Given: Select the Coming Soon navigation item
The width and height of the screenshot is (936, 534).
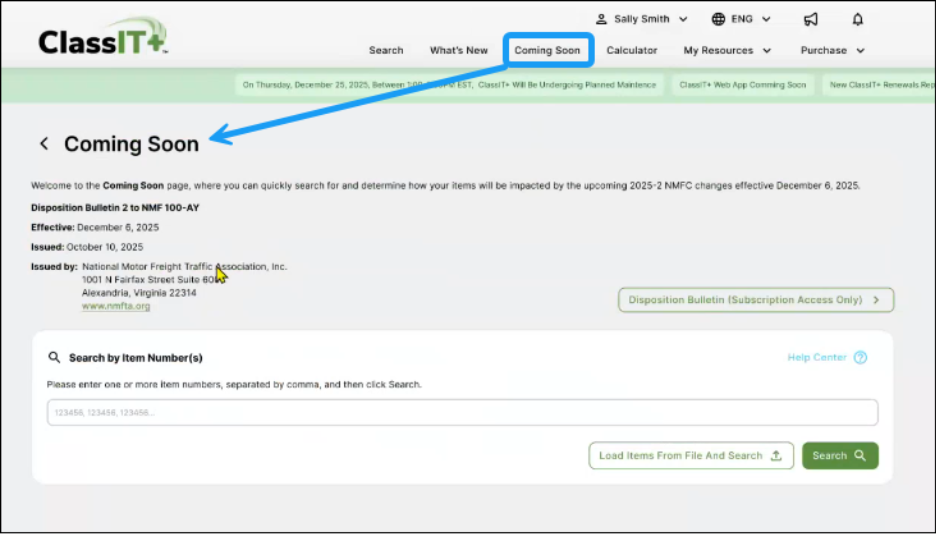Looking at the screenshot, I should pos(547,50).
